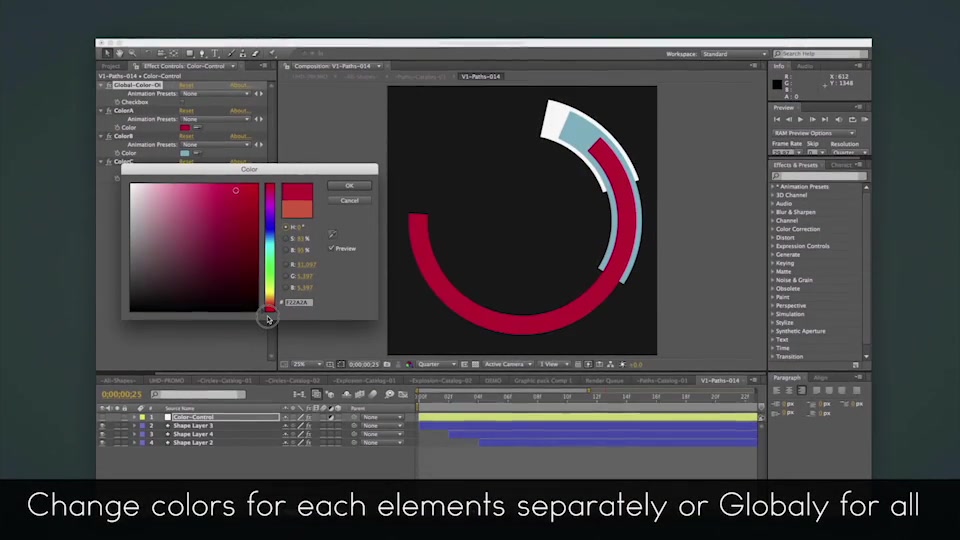Open the Graph Editor in timeline
The height and width of the screenshot is (540, 960).
403,394
